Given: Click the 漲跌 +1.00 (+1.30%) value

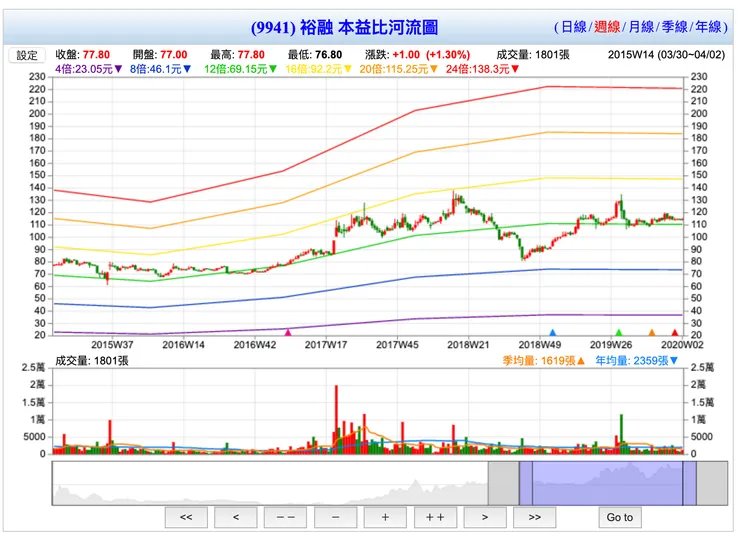Looking at the screenshot, I should click(x=431, y=55).
